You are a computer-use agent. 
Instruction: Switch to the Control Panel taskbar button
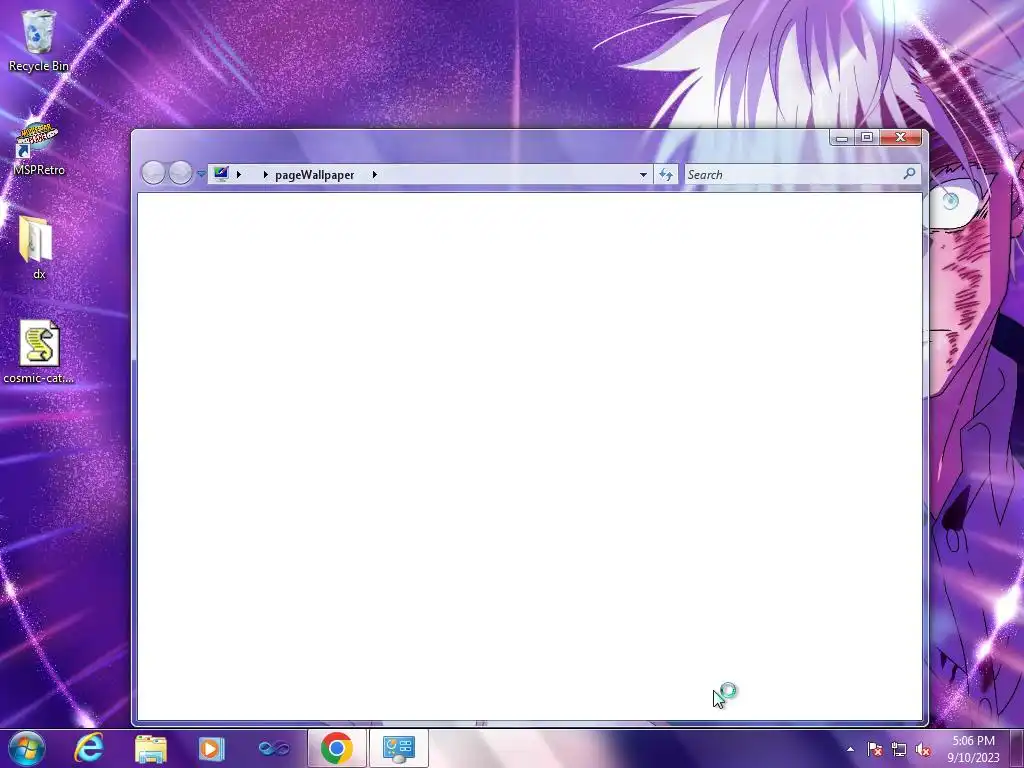click(x=398, y=748)
